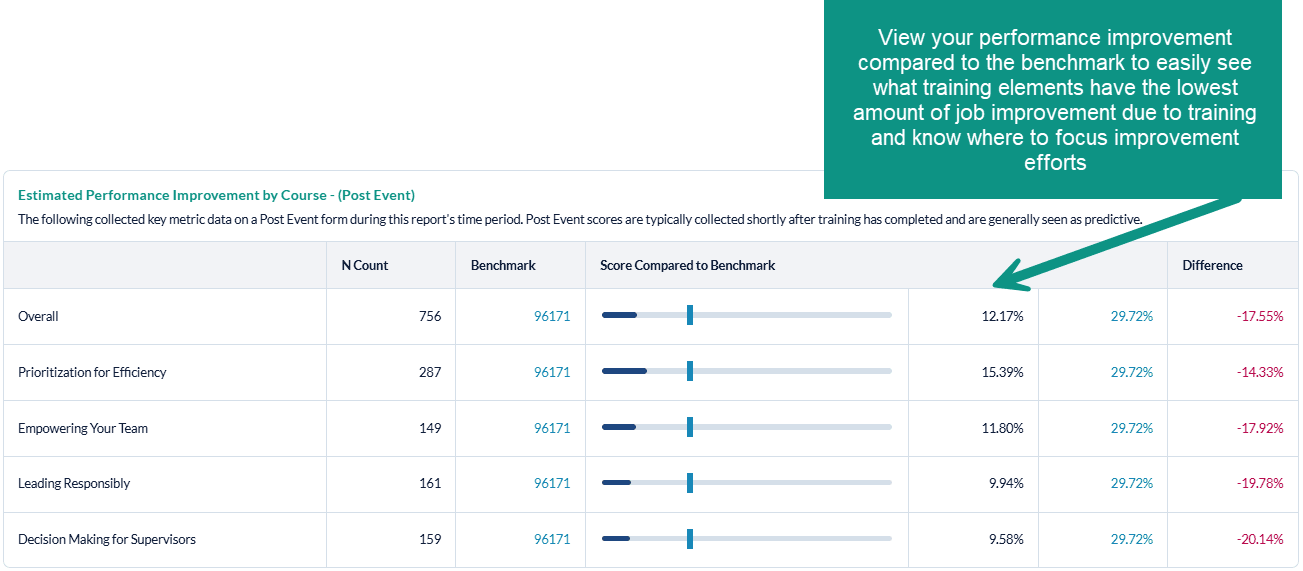Click the 29.72% link in Leading Responsibly row
1303x571 pixels.
coord(1131,483)
